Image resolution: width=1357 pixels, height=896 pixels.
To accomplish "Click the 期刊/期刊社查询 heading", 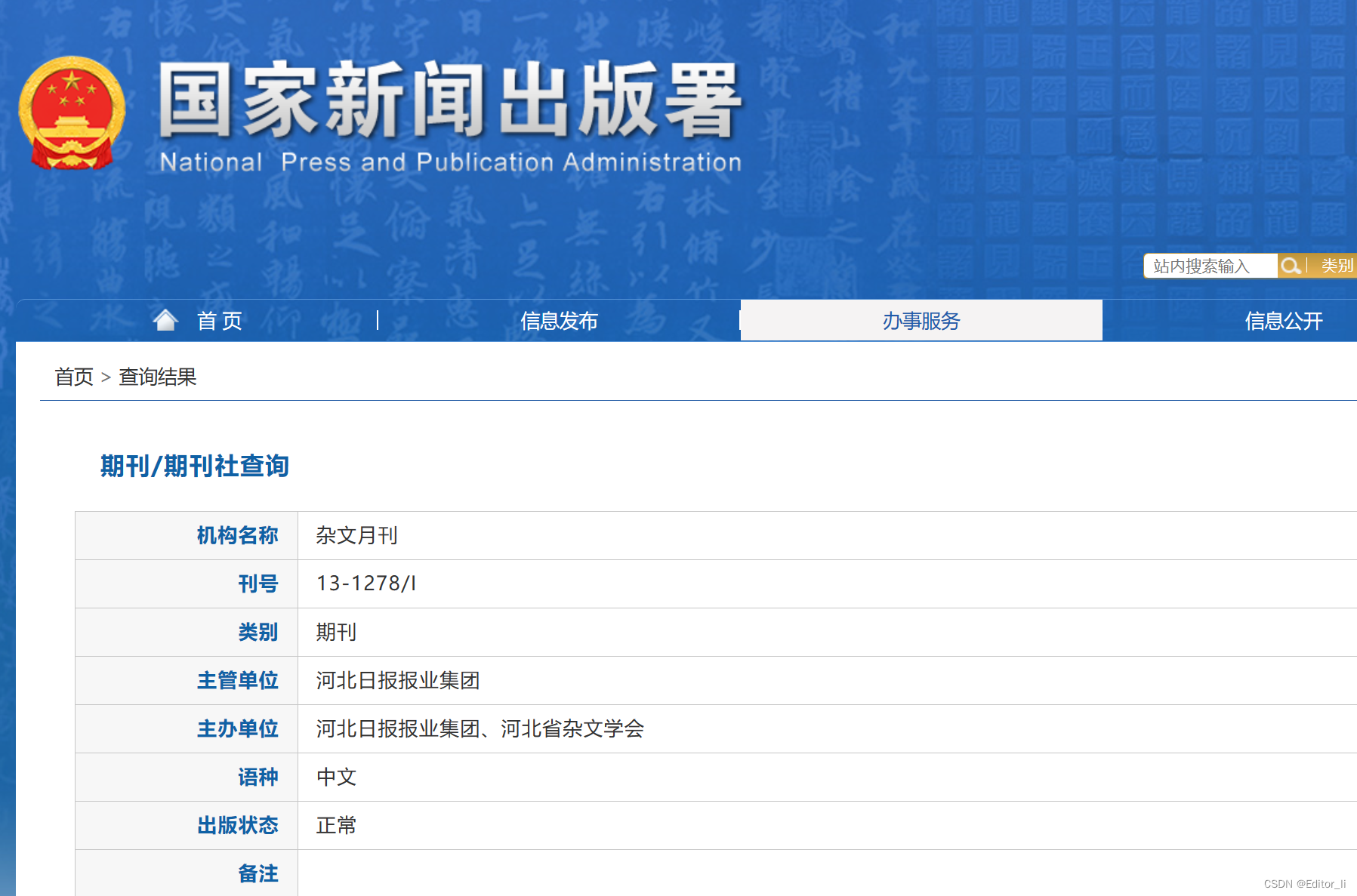I will (195, 466).
